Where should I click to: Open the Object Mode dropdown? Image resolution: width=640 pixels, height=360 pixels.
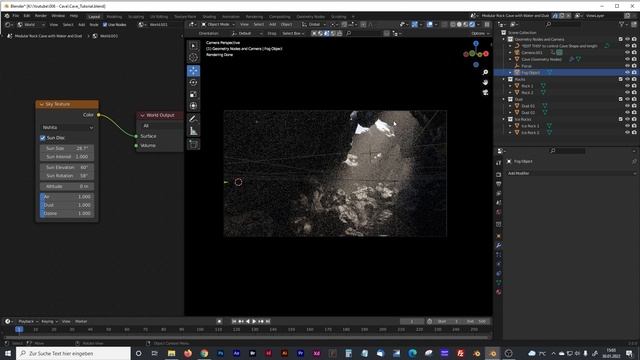coord(218,24)
